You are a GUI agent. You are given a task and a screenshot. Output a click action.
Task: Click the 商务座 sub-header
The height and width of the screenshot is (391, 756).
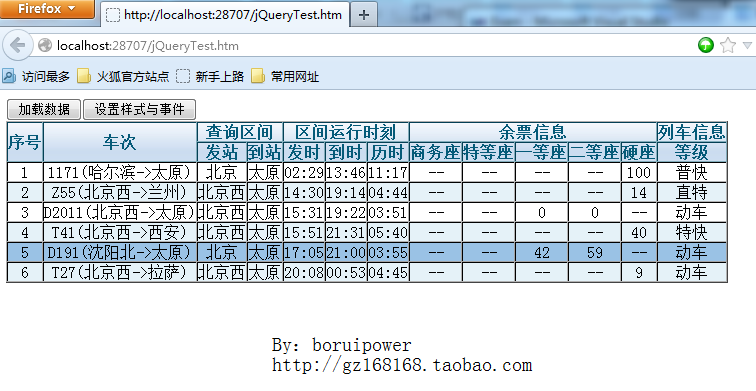435,152
